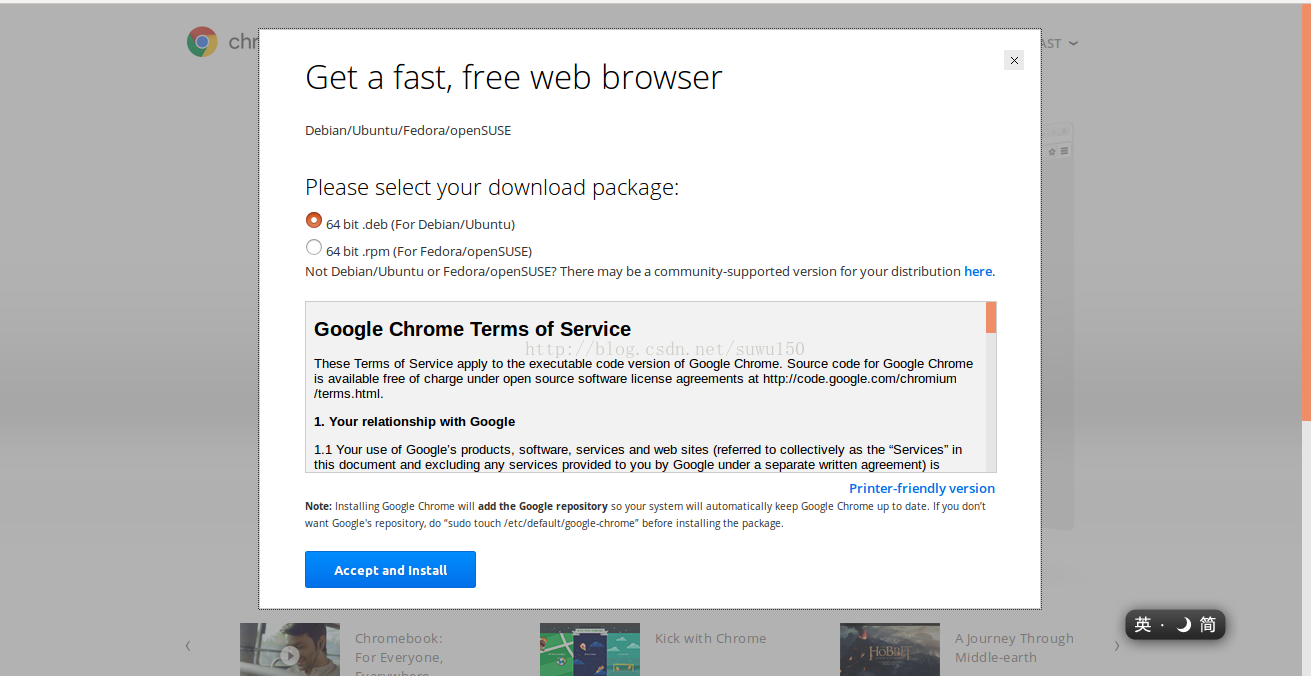Expand the header dropdown chevron at top right
The width and height of the screenshot is (1311, 676).
pos(1073,43)
